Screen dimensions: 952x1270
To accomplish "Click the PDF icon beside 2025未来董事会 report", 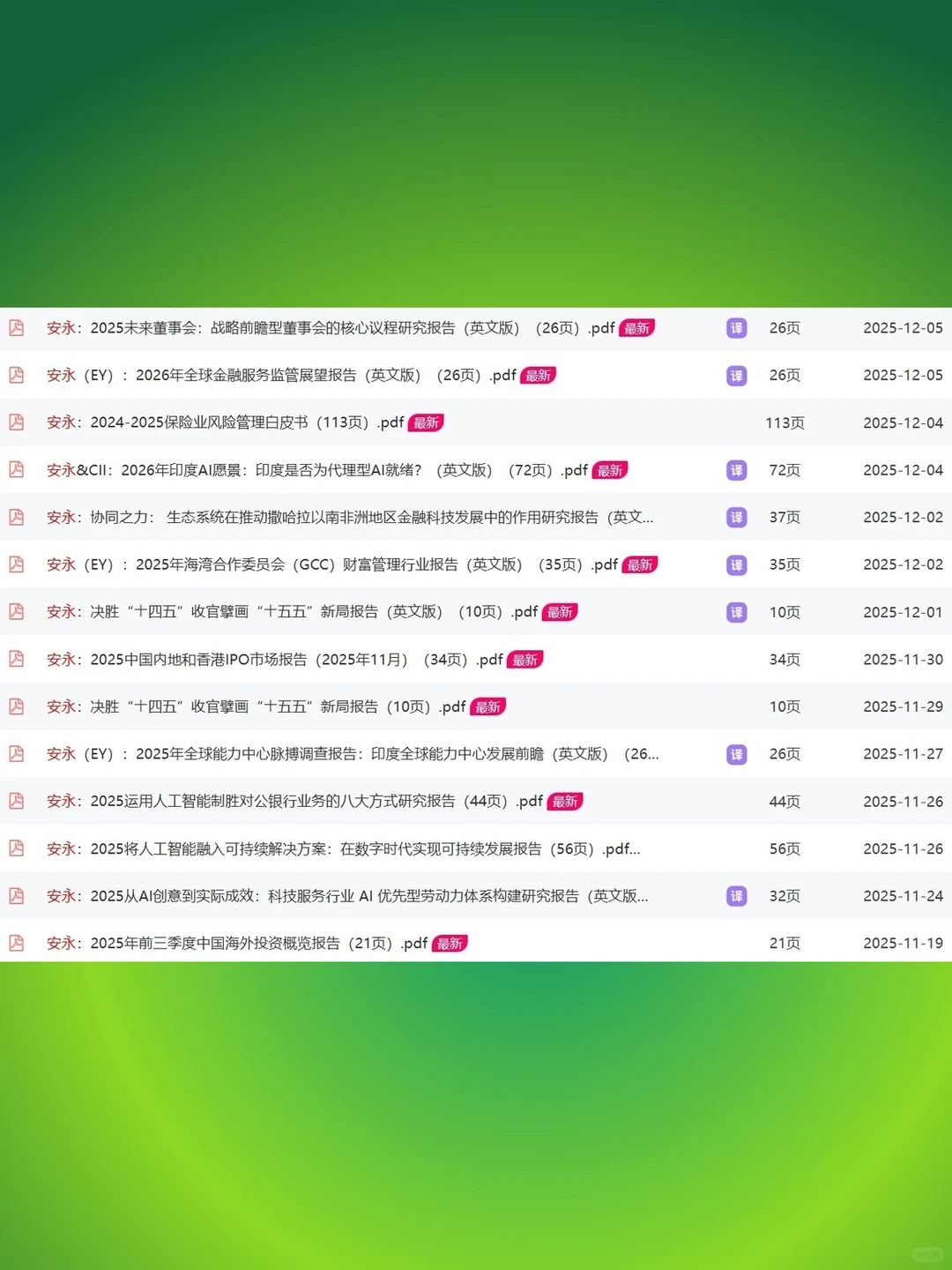I will [x=16, y=328].
